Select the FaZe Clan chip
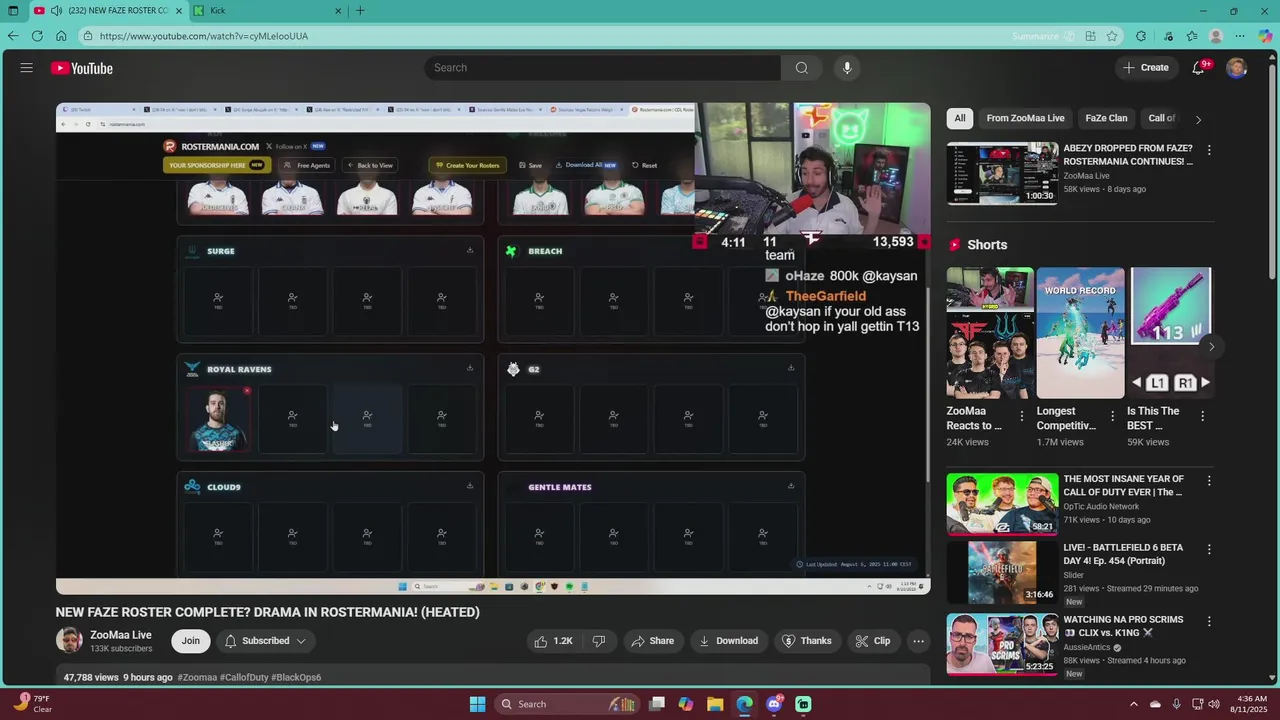Viewport: 1280px width, 720px height. point(1106,118)
